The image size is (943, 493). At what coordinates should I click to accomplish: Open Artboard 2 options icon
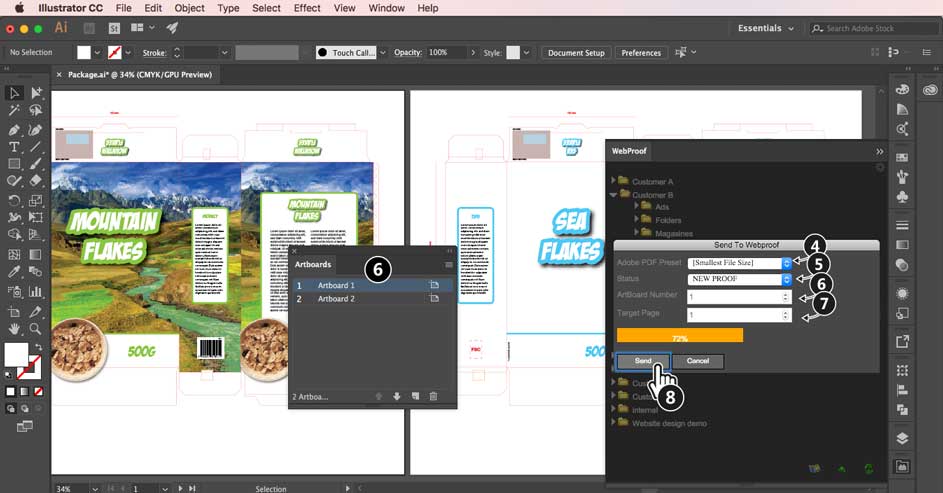click(x=434, y=299)
